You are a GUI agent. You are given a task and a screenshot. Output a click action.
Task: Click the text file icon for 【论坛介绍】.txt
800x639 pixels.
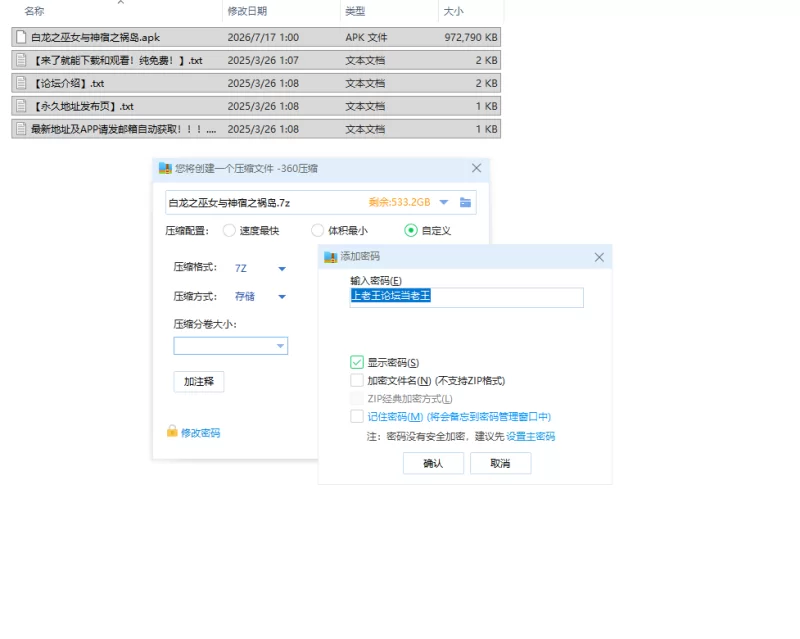point(21,83)
